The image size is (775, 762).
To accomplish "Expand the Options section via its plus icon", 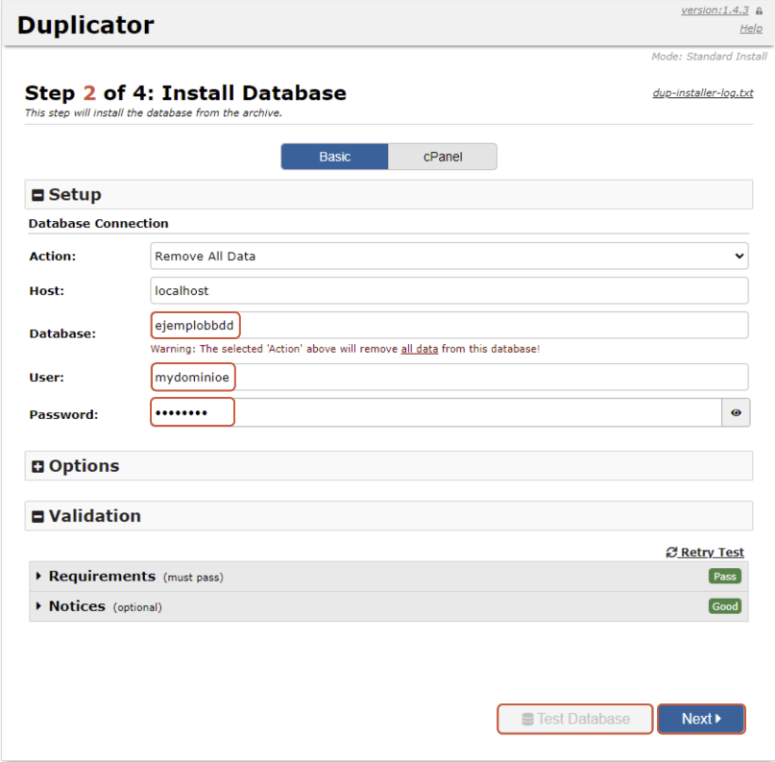I will tap(38, 466).
